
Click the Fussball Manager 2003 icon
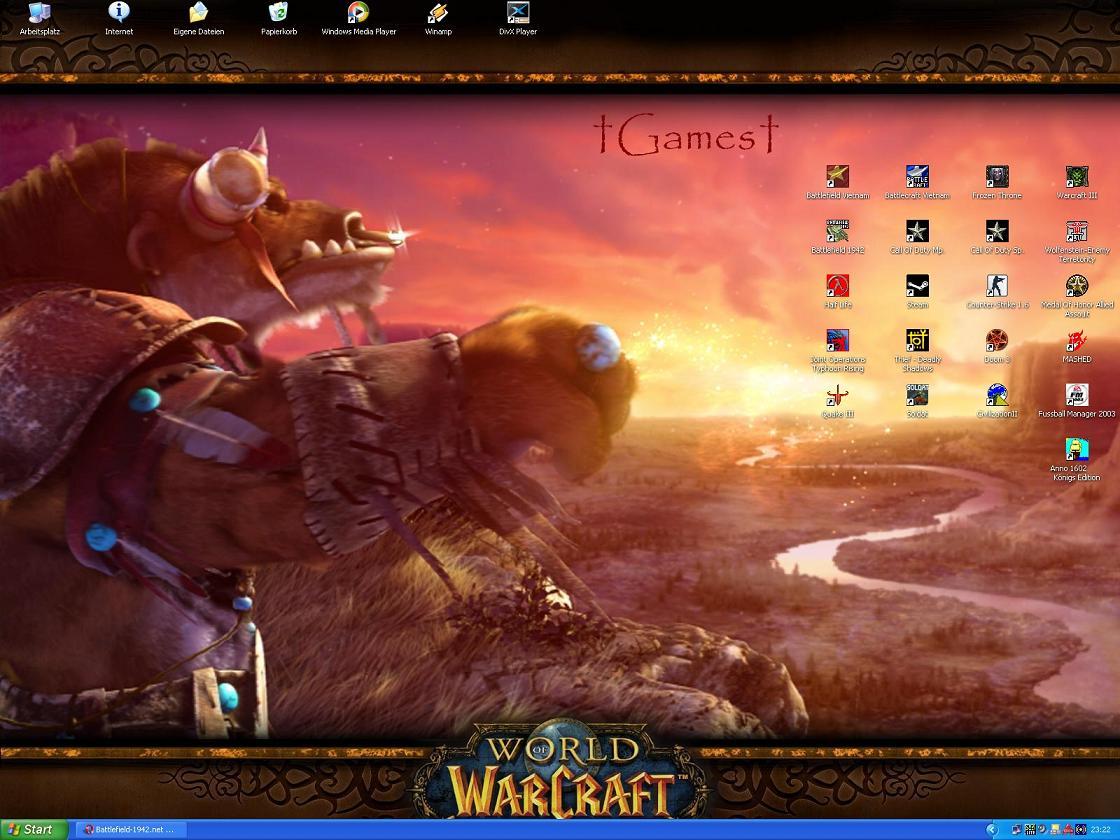[1076, 396]
